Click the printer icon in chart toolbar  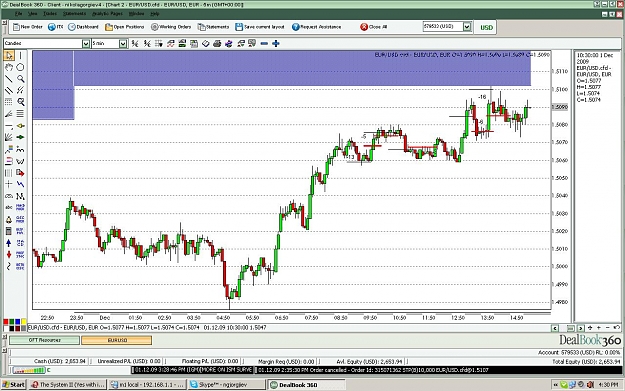217,43
